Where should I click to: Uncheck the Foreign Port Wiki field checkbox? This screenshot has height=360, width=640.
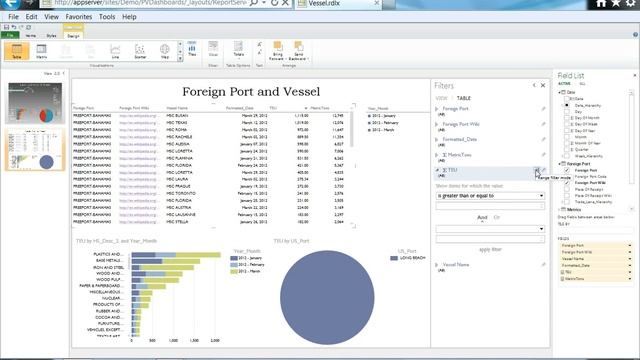(567, 183)
